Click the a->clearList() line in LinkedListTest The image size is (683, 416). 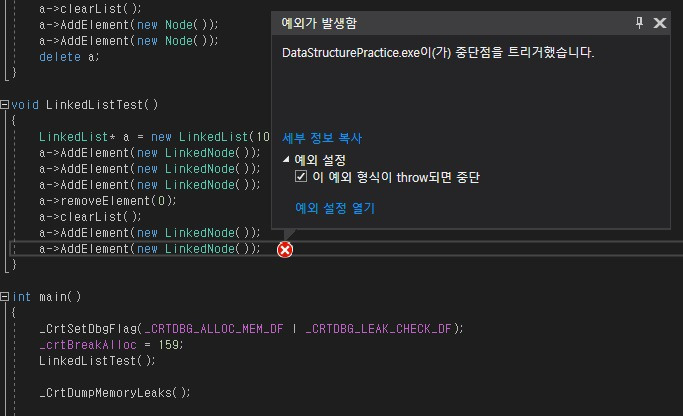coord(90,216)
